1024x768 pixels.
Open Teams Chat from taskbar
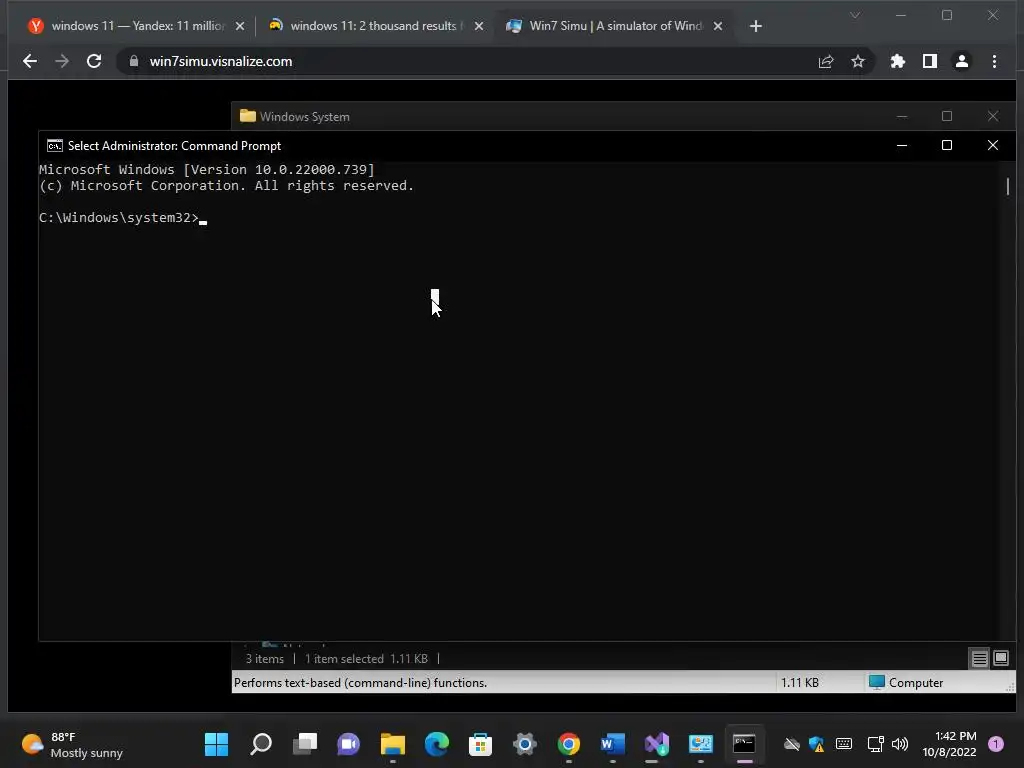tap(349, 744)
